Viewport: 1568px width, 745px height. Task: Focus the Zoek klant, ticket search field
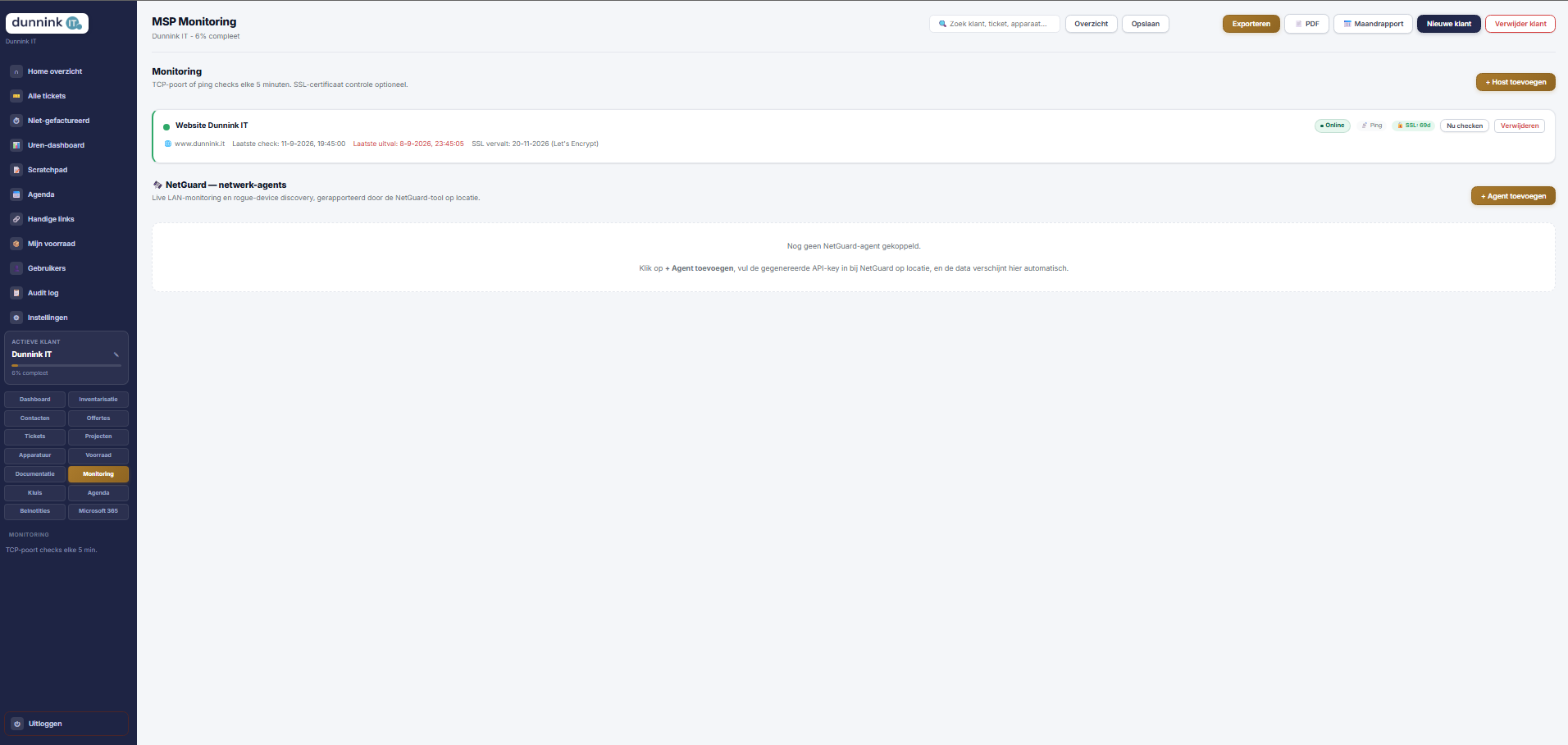tap(995, 24)
